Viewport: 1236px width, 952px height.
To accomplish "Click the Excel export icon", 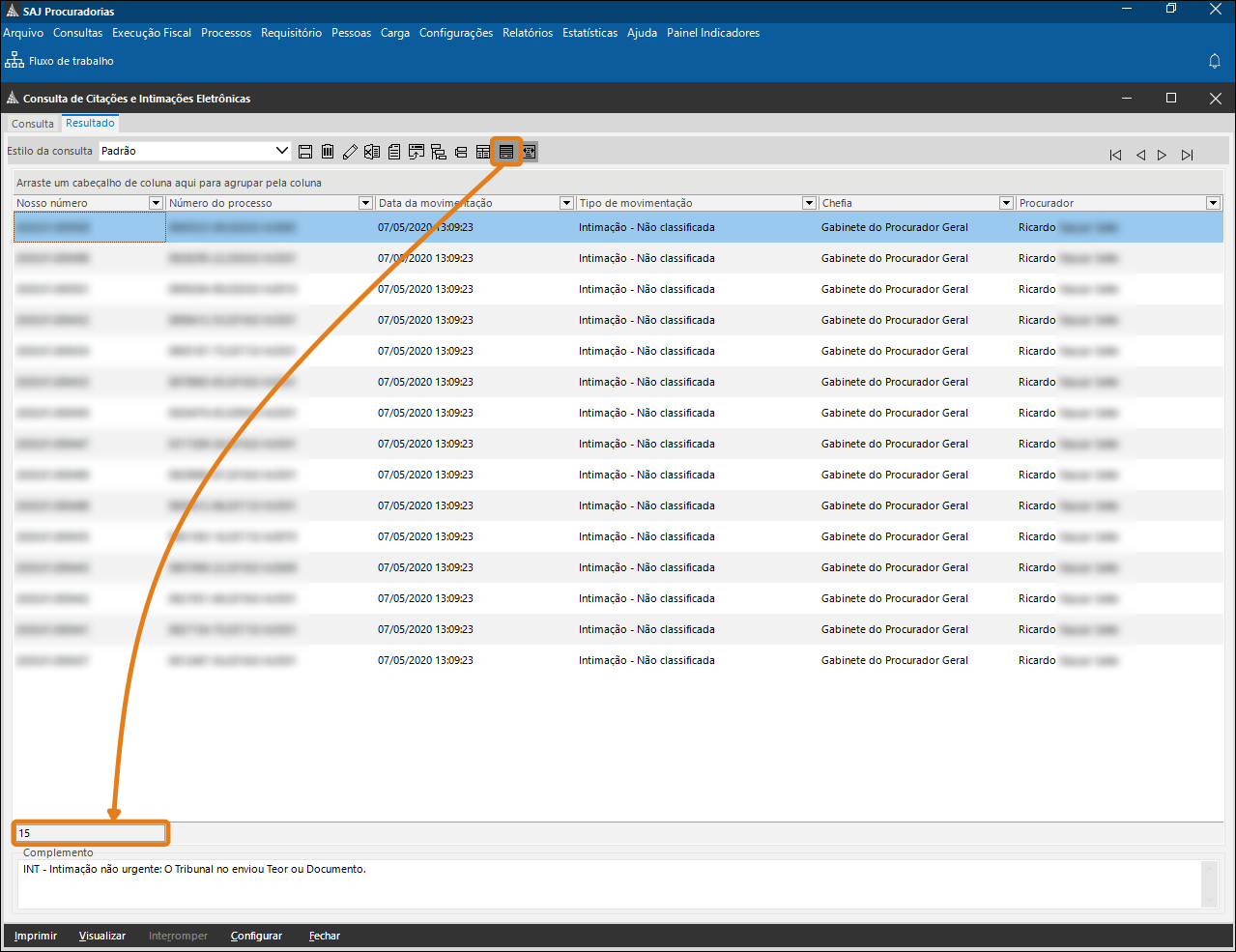I will pyautogui.click(x=372, y=152).
